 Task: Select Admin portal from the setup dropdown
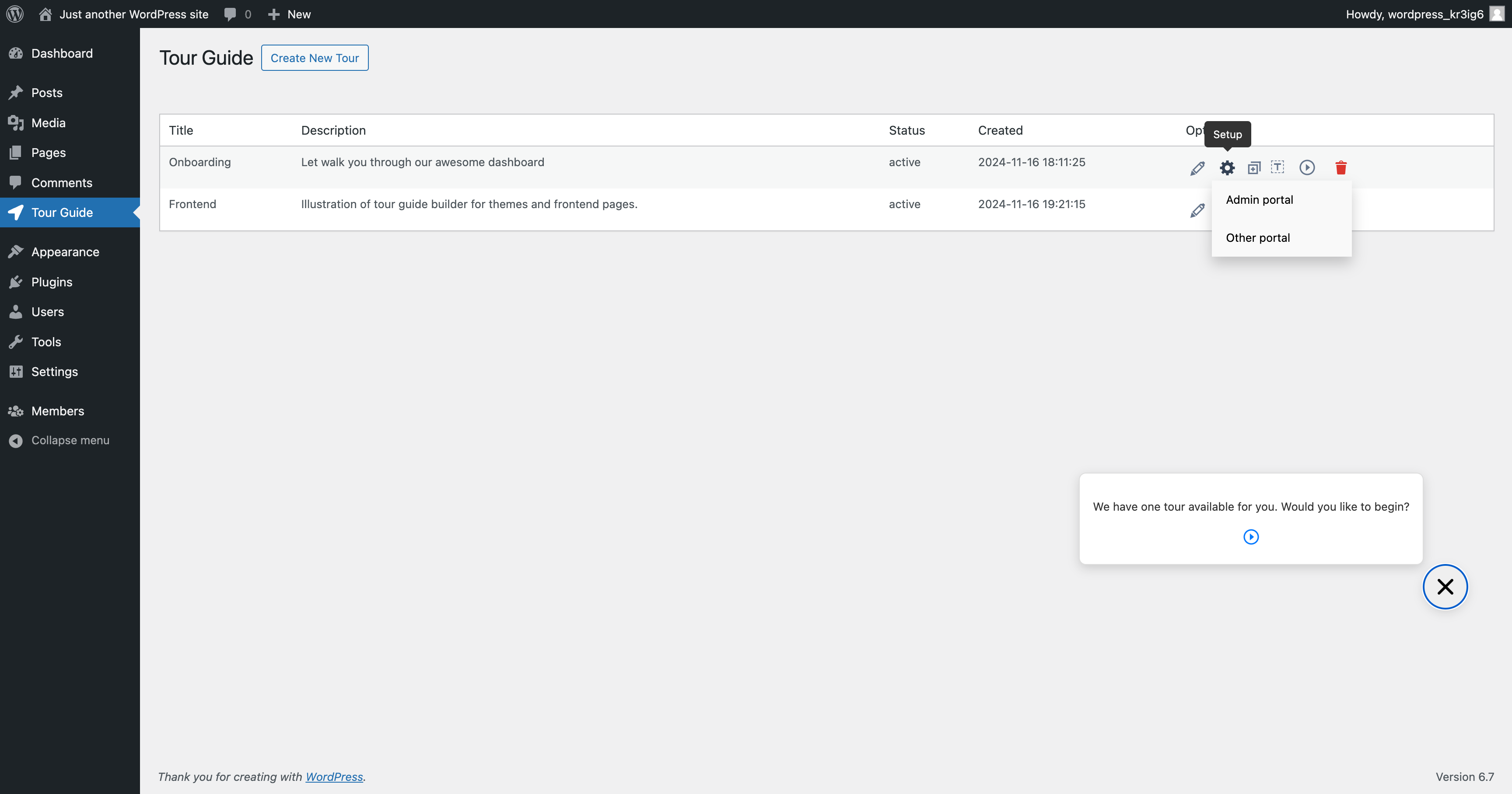pos(1259,199)
